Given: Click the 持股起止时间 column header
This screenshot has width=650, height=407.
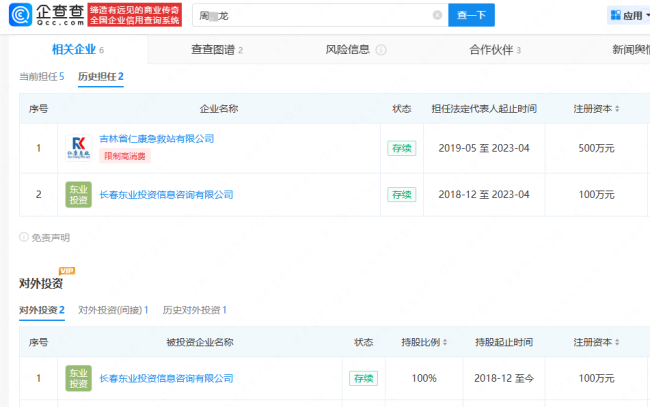Looking at the screenshot, I should pyautogui.click(x=504, y=342).
